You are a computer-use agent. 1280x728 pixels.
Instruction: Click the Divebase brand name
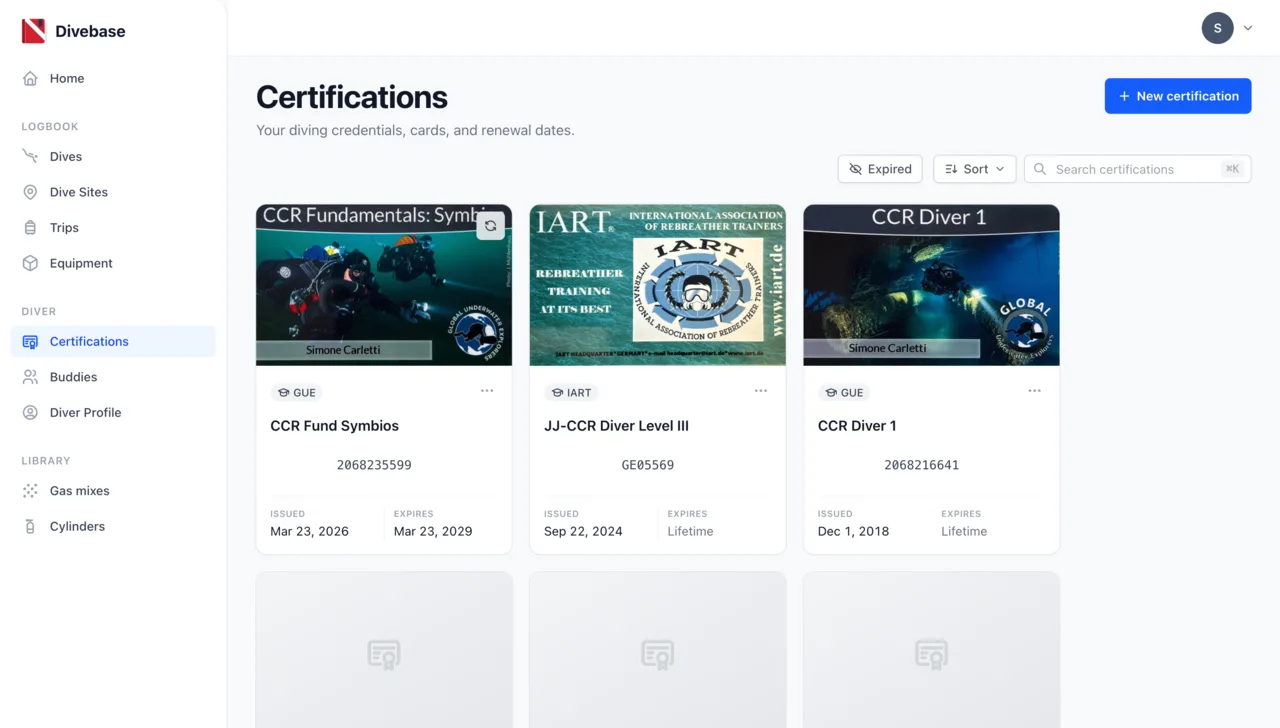(x=90, y=31)
